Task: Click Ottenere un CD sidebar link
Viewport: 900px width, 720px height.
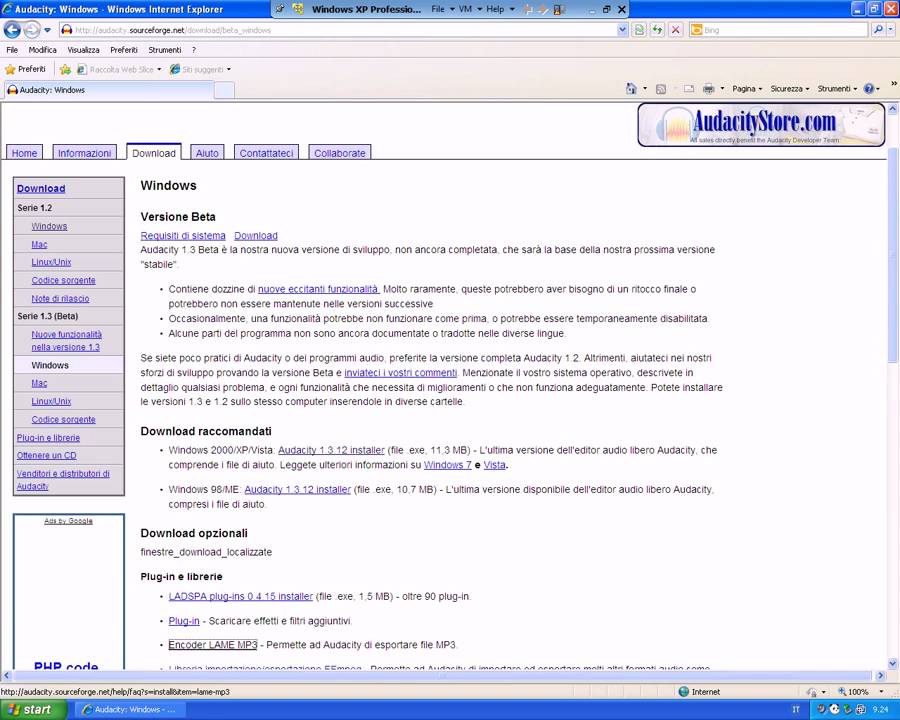Action: 46,455
